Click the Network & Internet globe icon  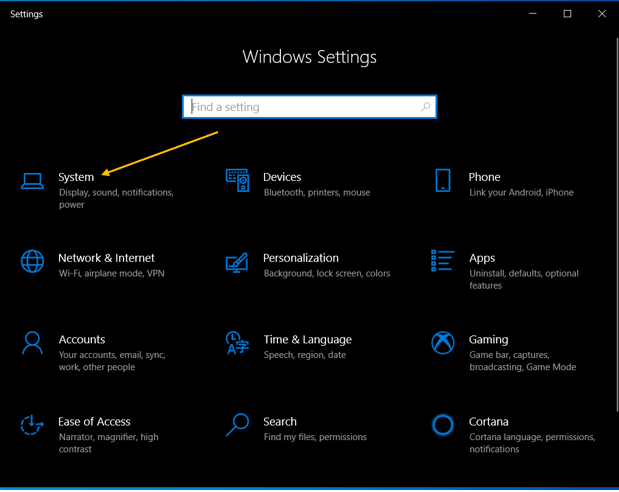coord(32,261)
